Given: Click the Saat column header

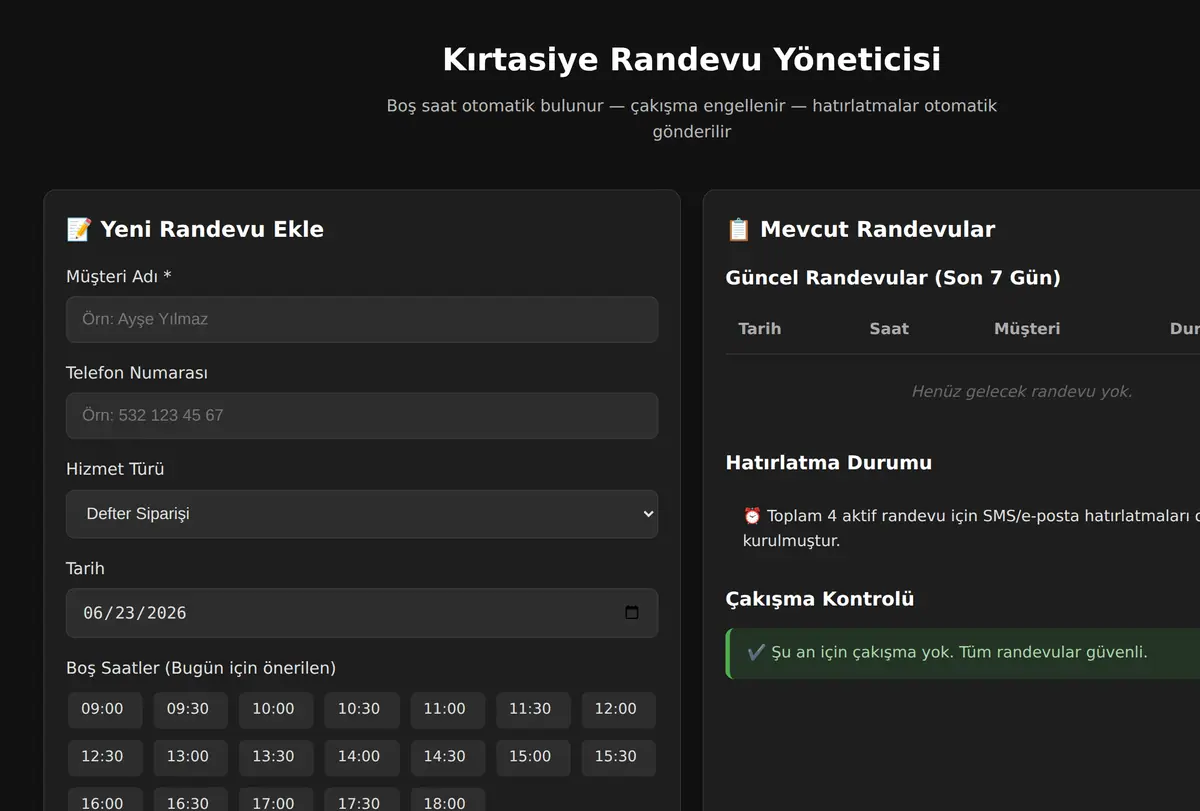Looking at the screenshot, I should [889, 329].
